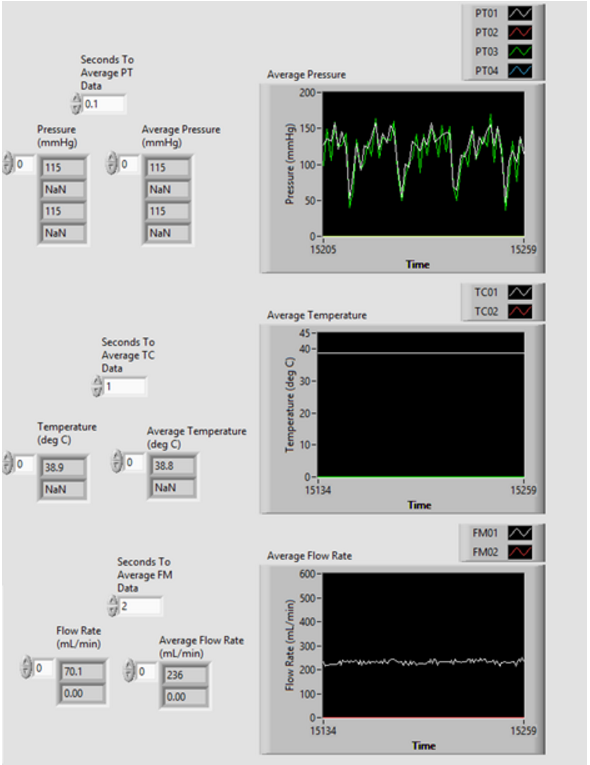Click the 200 maximum on the pressure axis
This screenshot has width=590, height=765.
(x=307, y=93)
